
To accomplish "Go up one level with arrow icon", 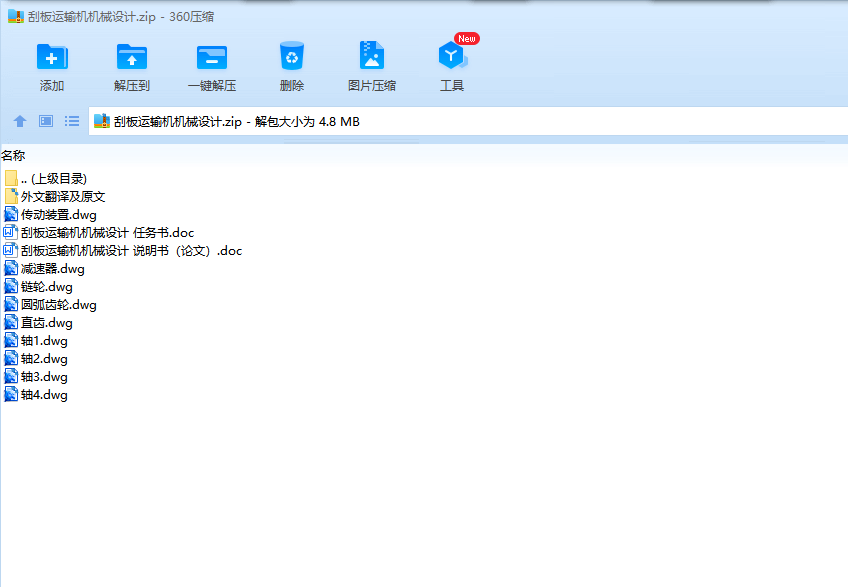I will click(x=20, y=121).
